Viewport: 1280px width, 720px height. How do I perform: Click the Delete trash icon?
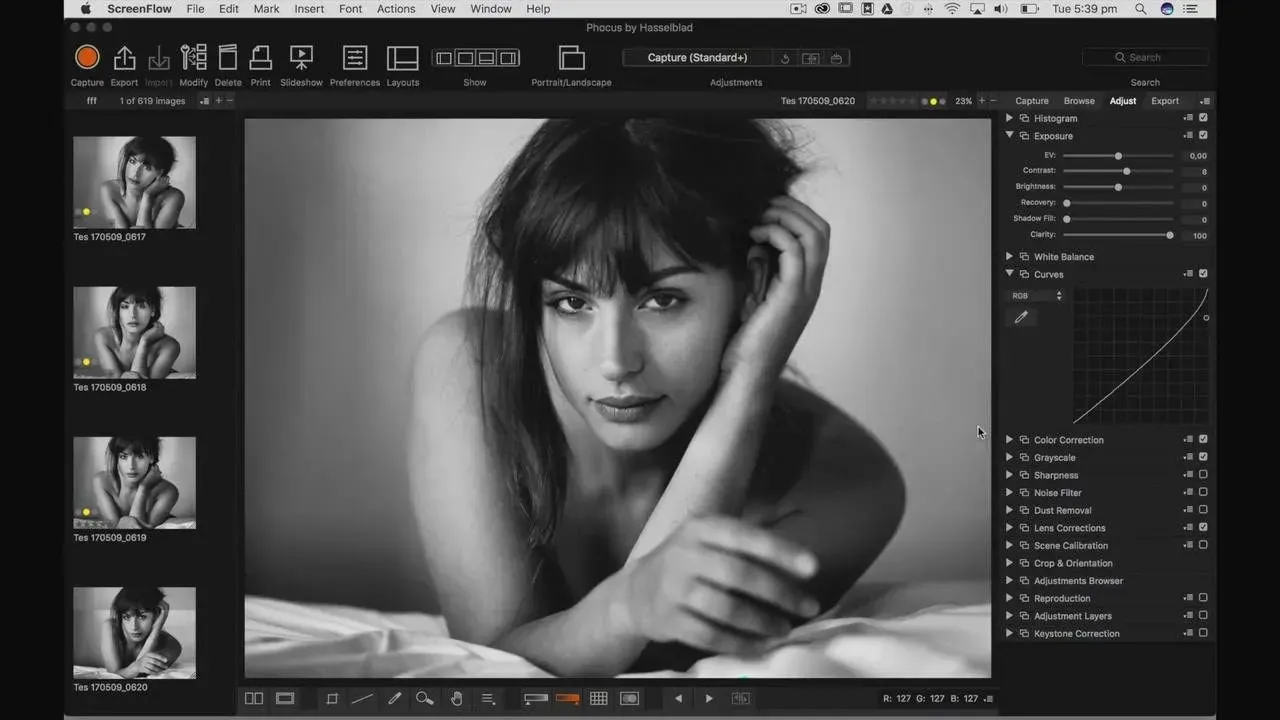point(228,57)
